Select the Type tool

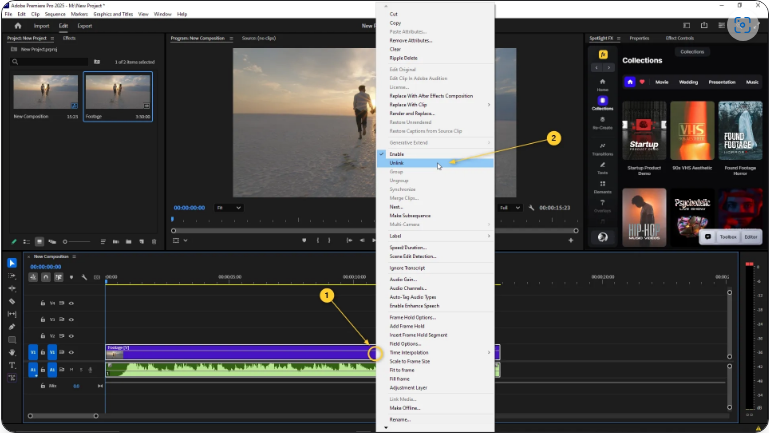(12, 365)
